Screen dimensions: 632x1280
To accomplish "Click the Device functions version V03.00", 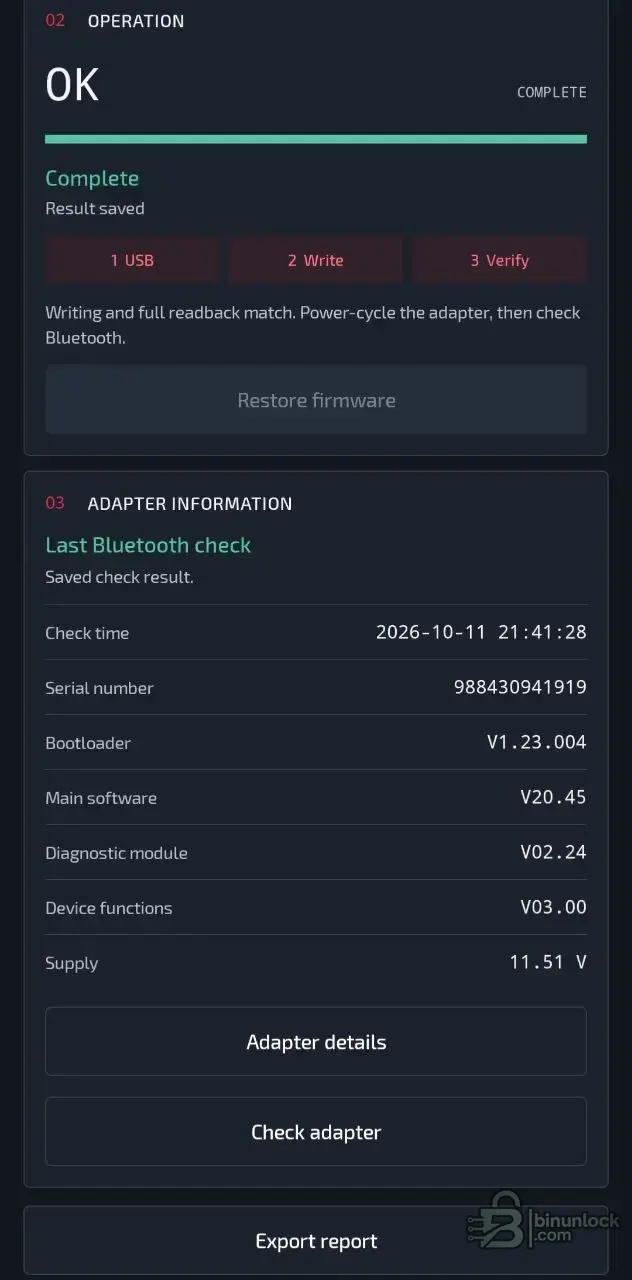I will click(553, 907).
